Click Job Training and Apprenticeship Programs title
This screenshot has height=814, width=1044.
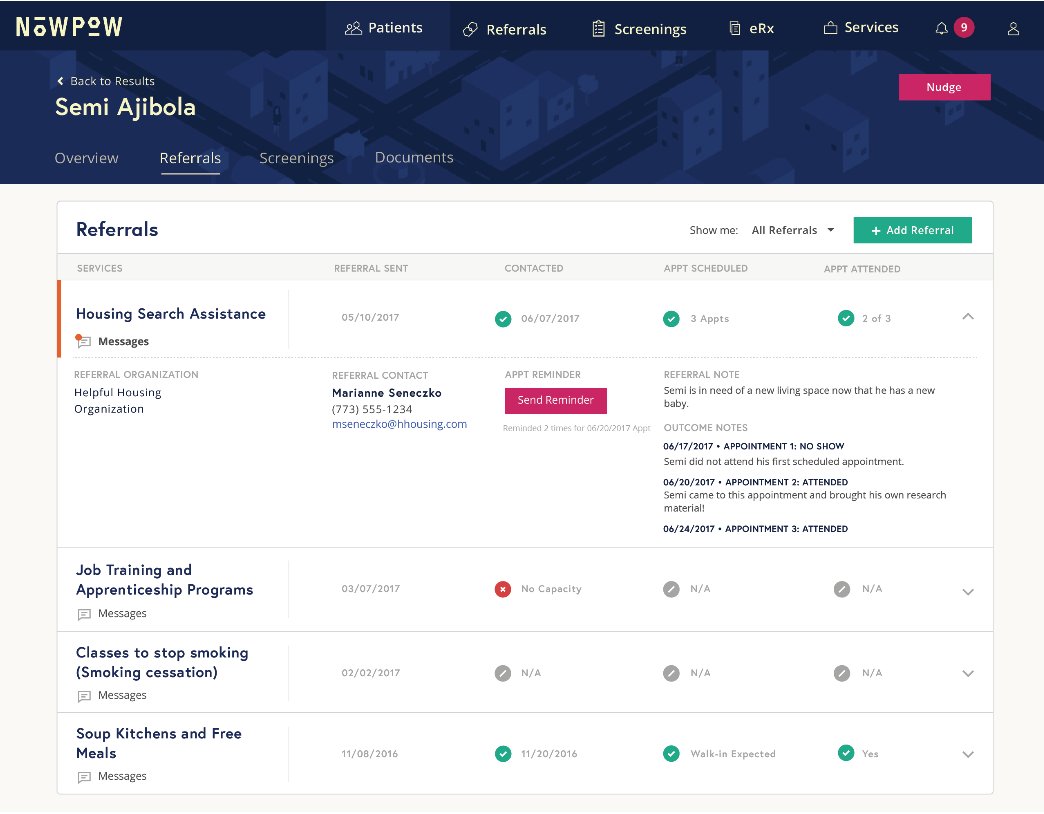pos(164,580)
